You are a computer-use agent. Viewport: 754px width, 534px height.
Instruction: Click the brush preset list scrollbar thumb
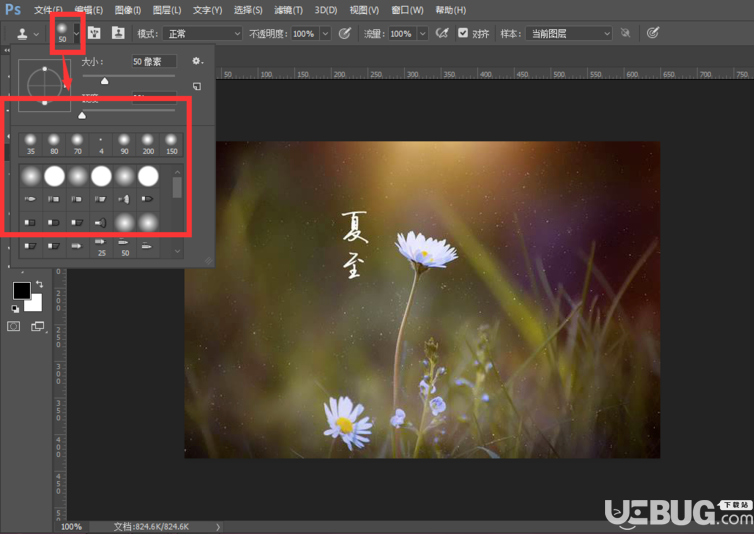[x=177, y=187]
